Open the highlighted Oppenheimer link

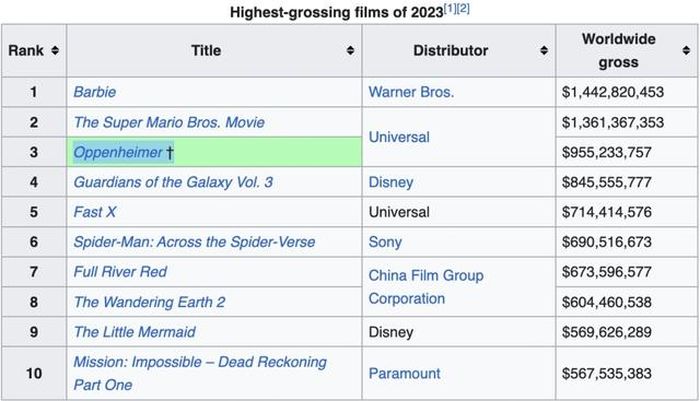pos(118,152)
